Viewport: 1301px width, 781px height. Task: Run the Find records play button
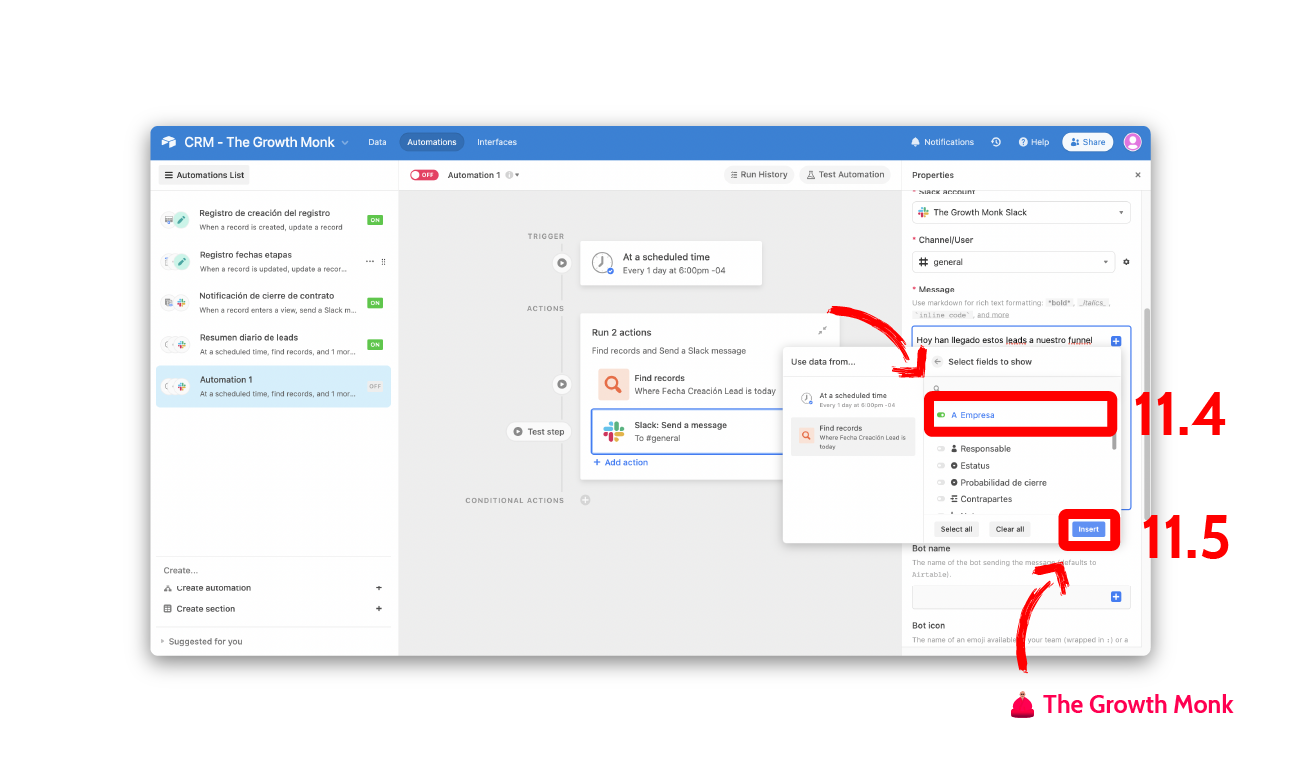562,384
